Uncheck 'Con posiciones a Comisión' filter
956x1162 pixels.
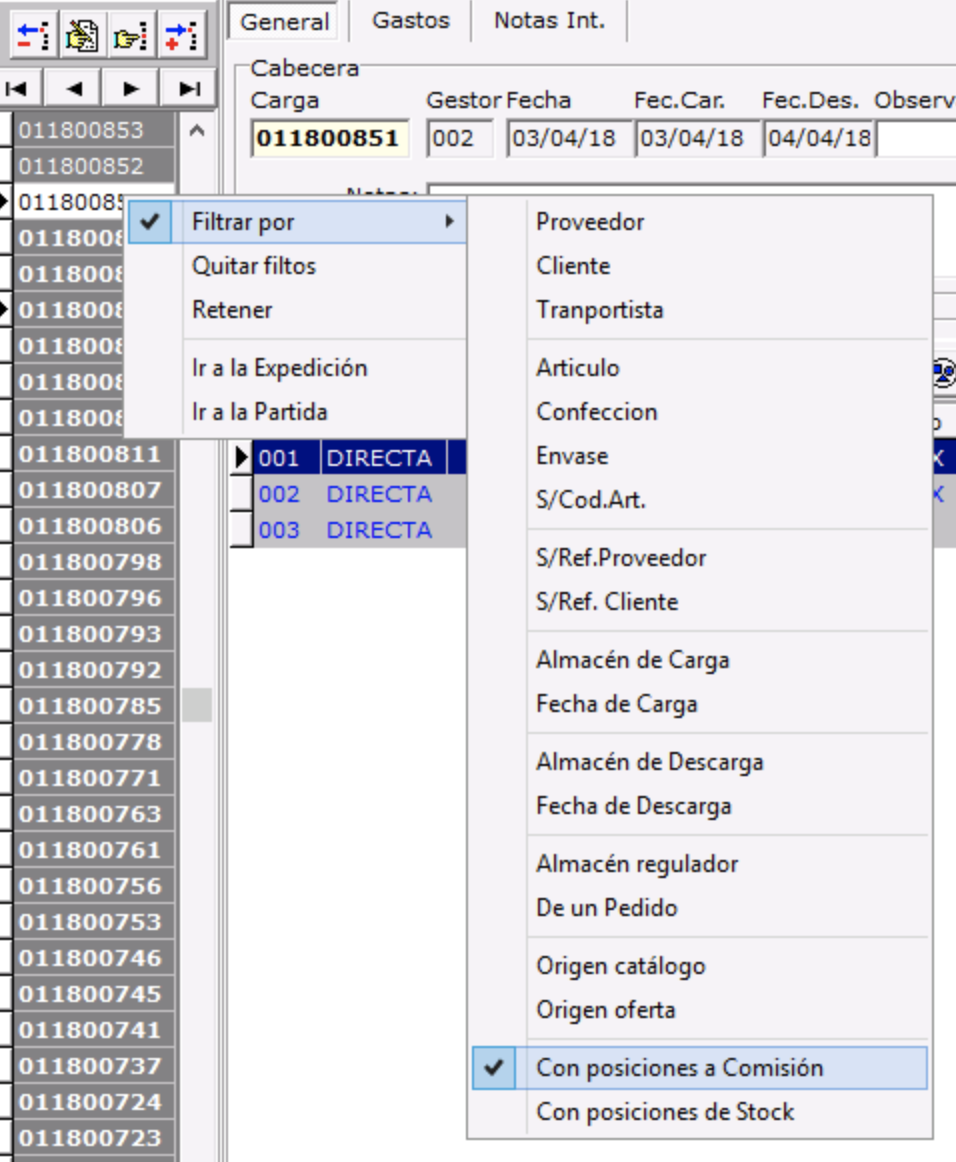pyautogui.click(x=679, y=1068)
